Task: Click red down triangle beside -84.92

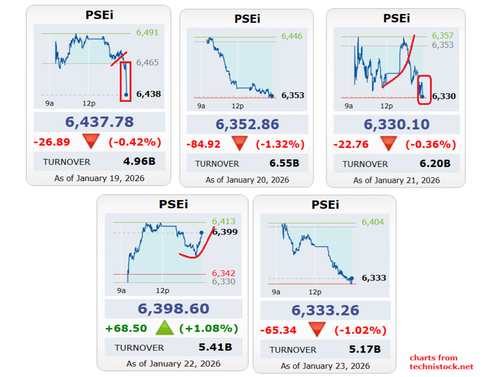Action: click(240, 143)
